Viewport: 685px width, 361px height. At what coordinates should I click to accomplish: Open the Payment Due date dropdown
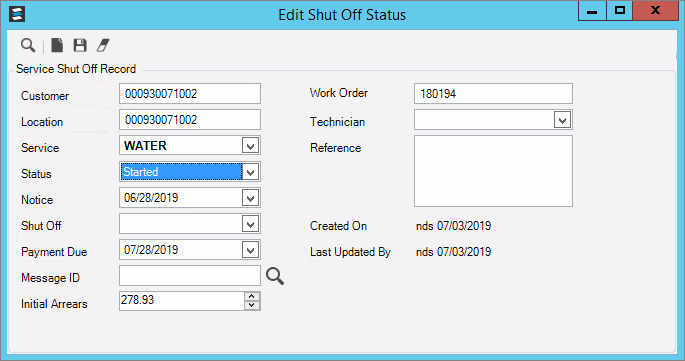(x=250, y=250)
